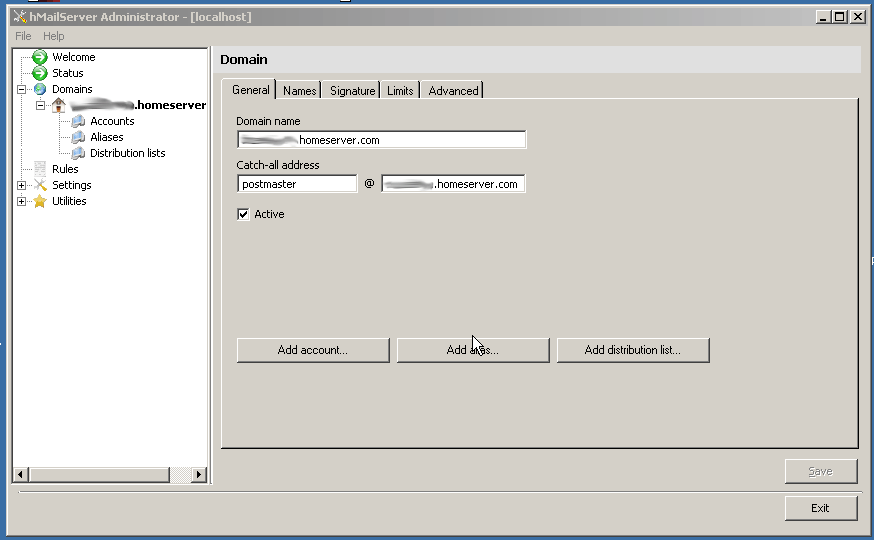Click the hMailServer title bar icon

pyautogui.click(x=20, y=17)
